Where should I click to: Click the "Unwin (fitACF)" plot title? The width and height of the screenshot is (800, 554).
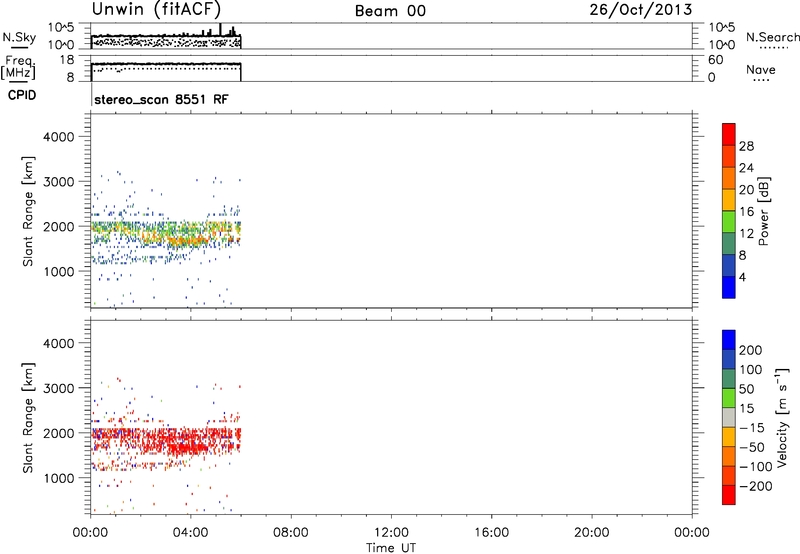156,9
